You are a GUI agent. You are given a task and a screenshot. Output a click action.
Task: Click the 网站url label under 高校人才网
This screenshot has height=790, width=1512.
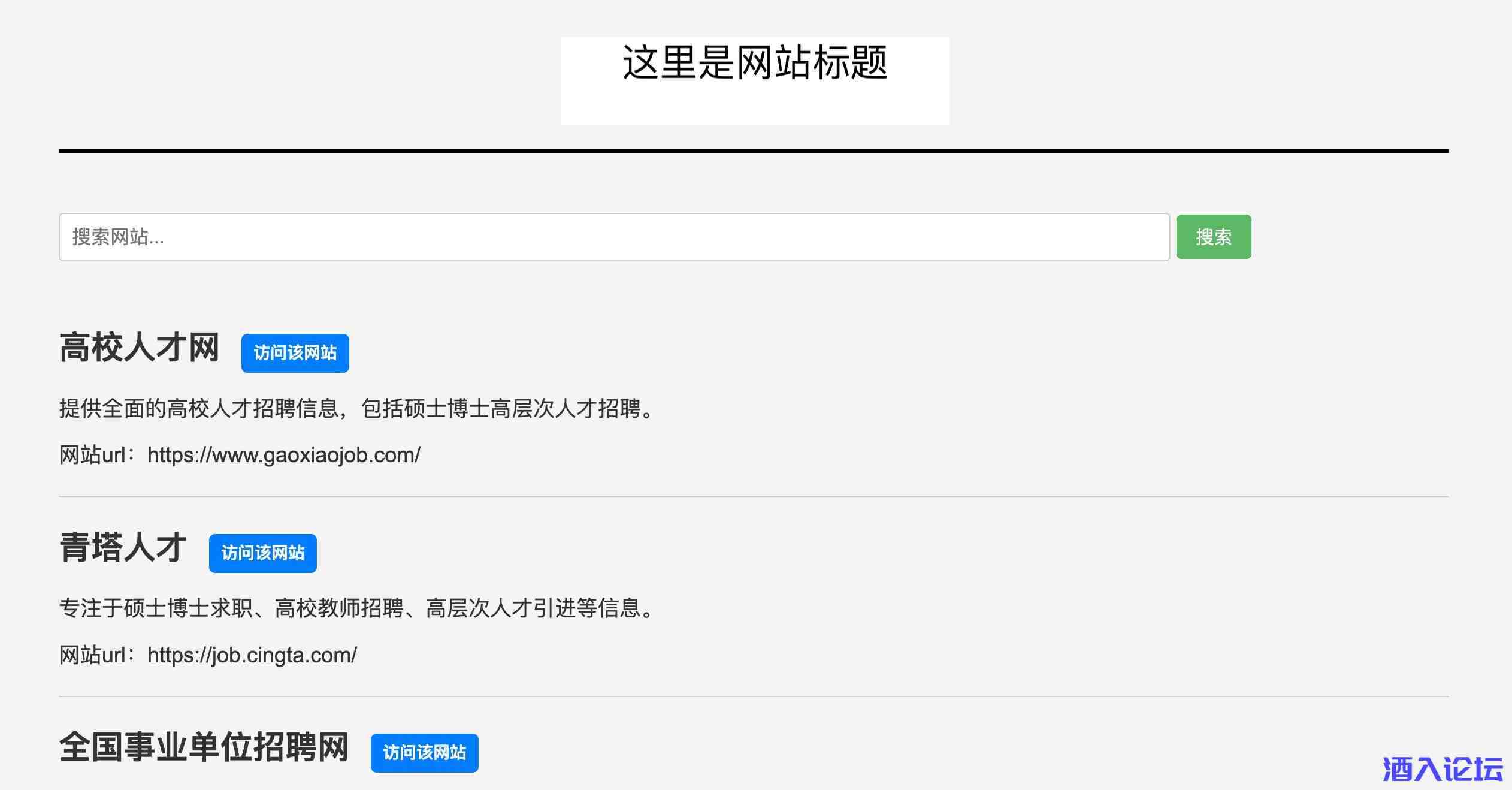[93, 456]
